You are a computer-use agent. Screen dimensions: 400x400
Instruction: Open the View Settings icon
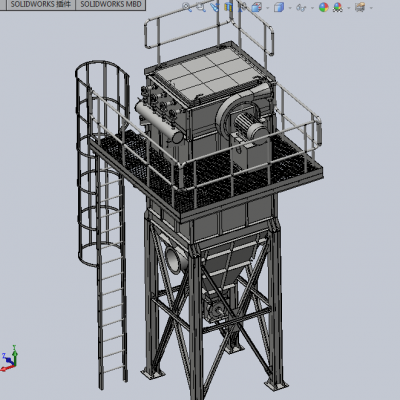click(360, 7)
